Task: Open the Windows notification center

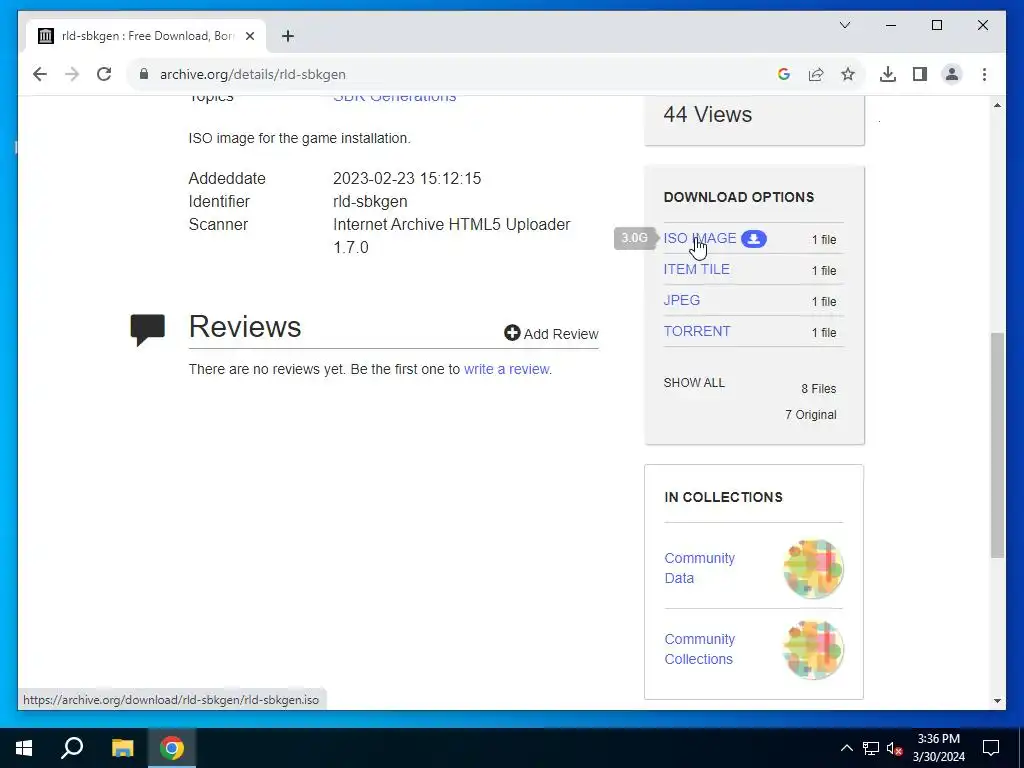Action: (991, 748)
